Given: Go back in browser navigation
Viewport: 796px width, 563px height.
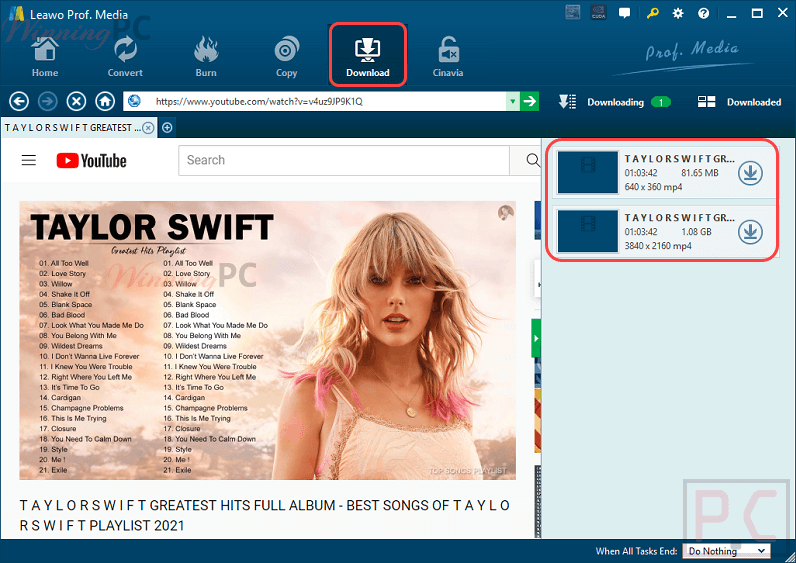Looking at the screenshot, I should click(x=19, y=102).
